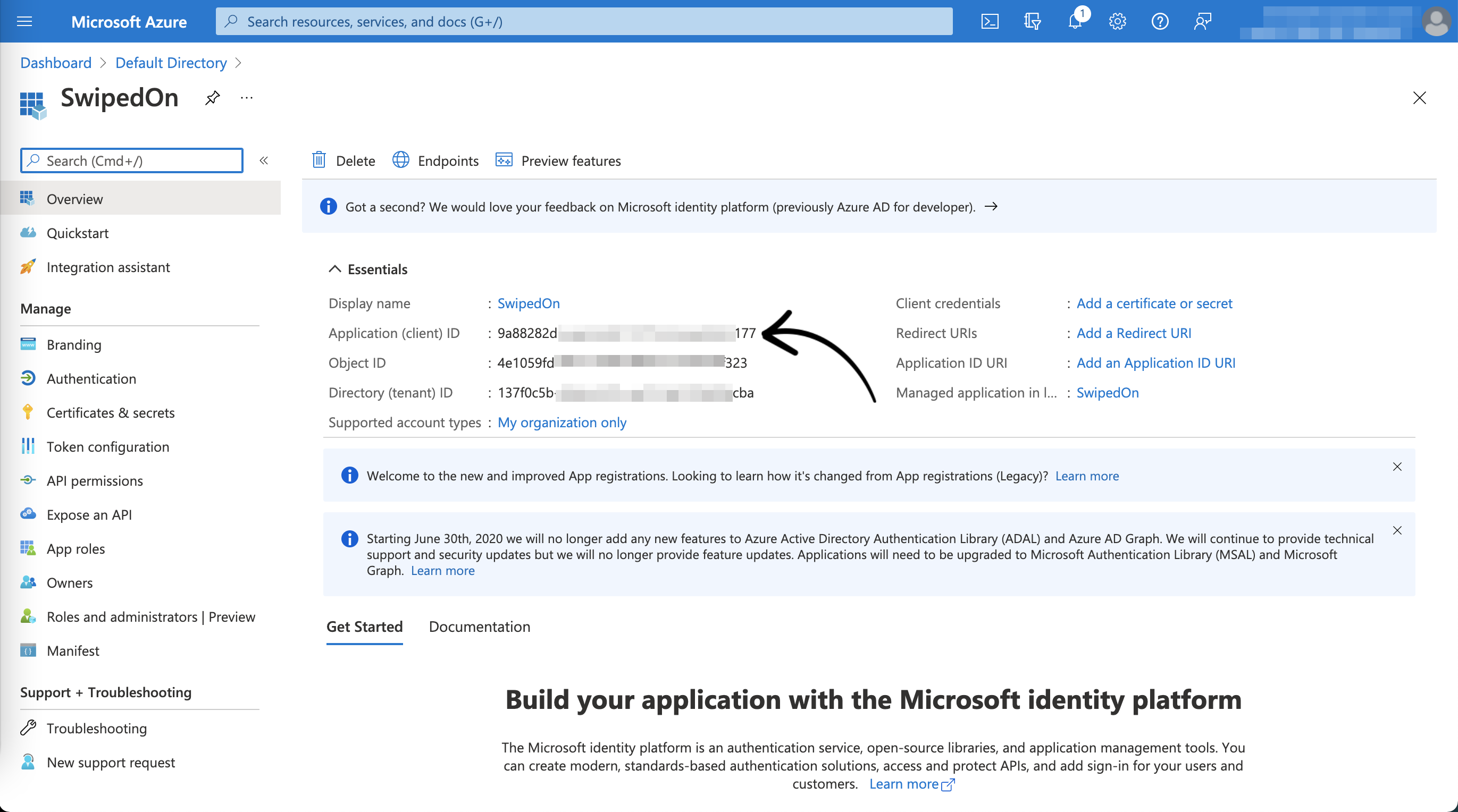Focus the sidebar Search (Cmd+/) box
The height and width of the screenshot is (812, 1458).
pyautogui.click(x=131, y=160)
